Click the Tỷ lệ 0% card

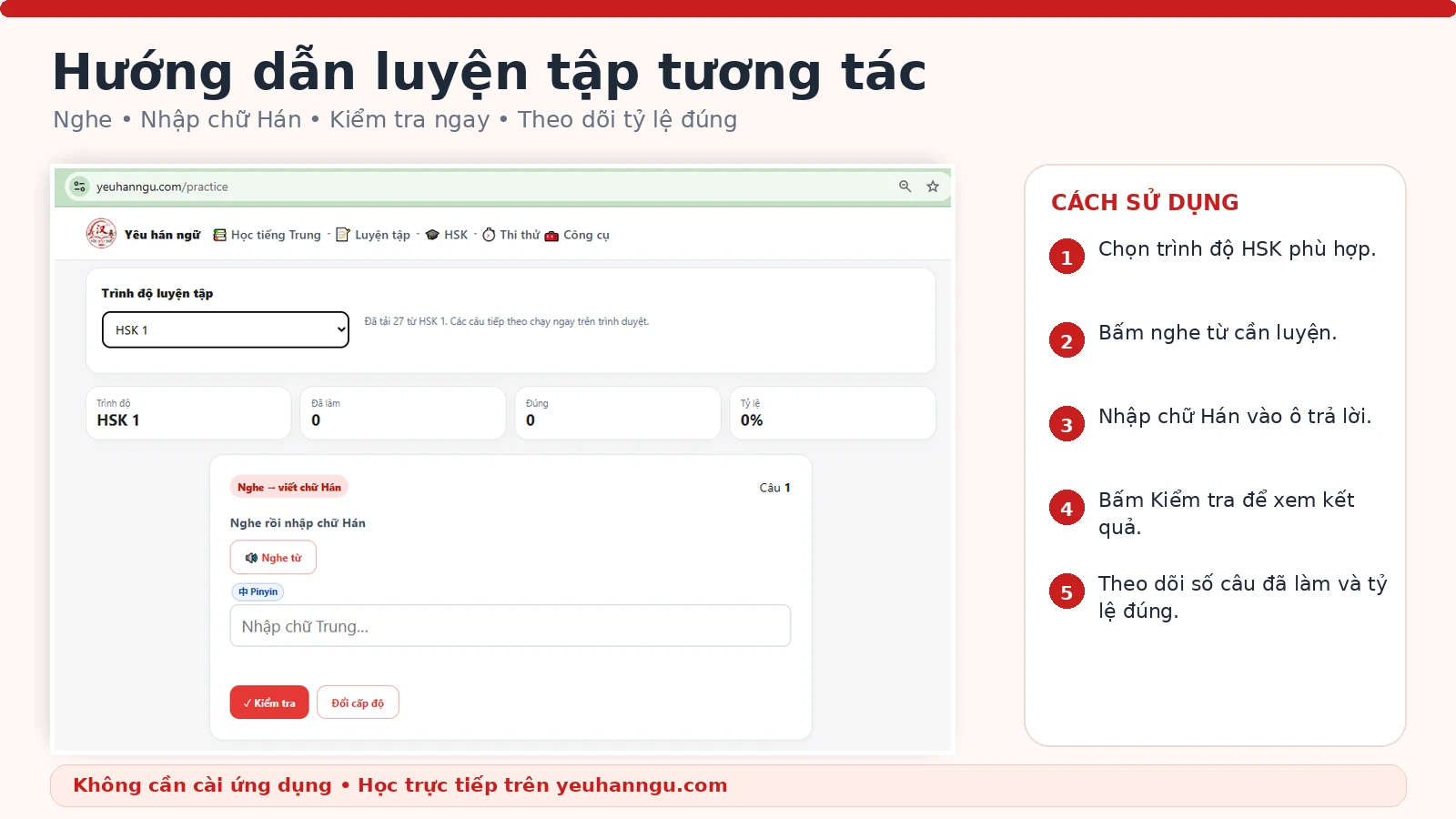pos(833,413)
